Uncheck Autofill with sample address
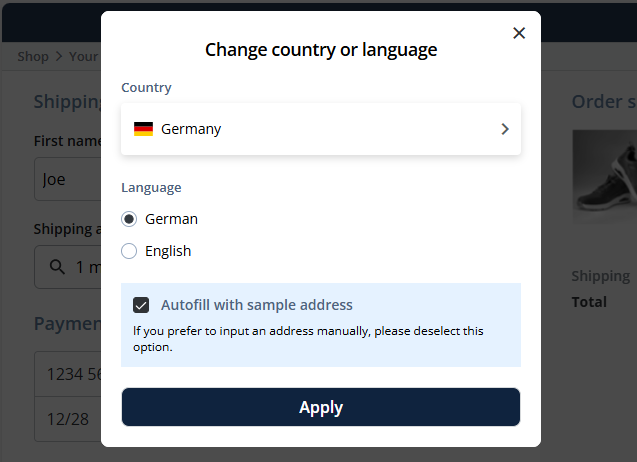Image resolution: width=637 pixels, height=462 pixels. click(x=141, y=305)
